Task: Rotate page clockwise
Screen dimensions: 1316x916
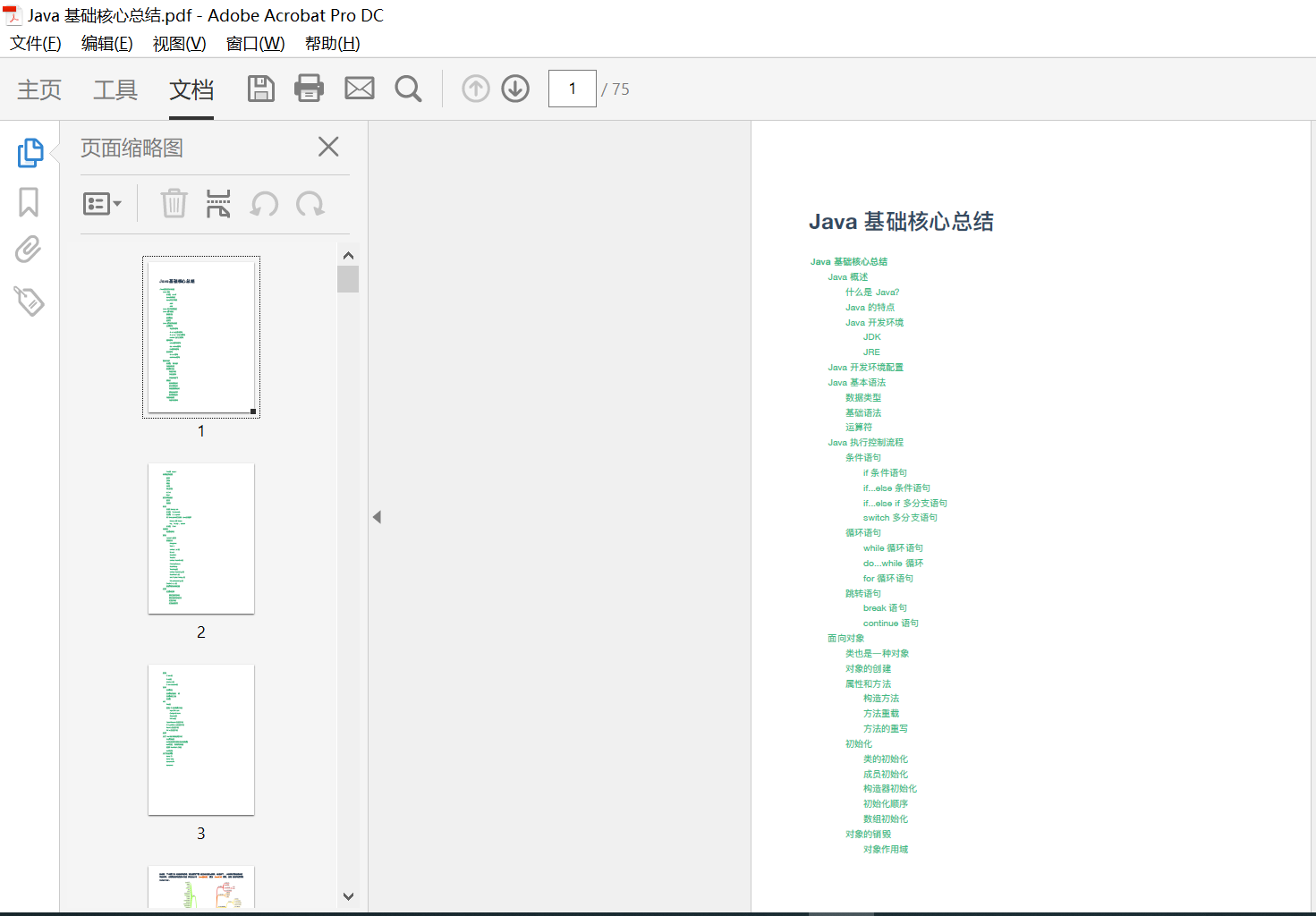Action: point(310,204)
